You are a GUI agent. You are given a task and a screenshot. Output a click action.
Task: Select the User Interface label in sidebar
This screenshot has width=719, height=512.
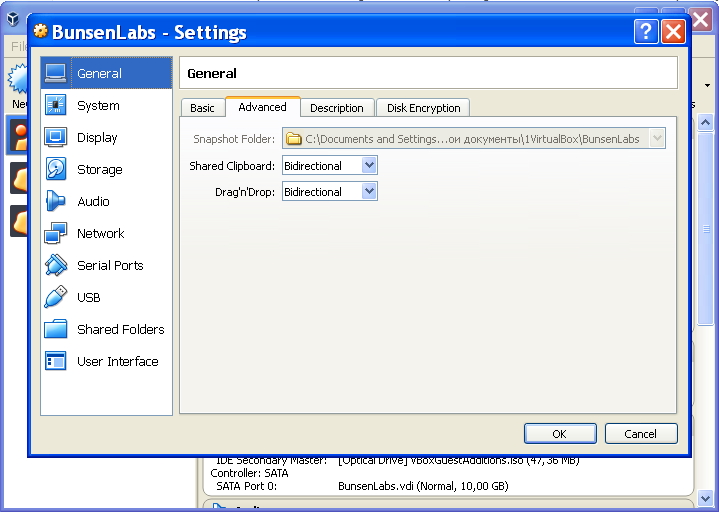(117, 361)
